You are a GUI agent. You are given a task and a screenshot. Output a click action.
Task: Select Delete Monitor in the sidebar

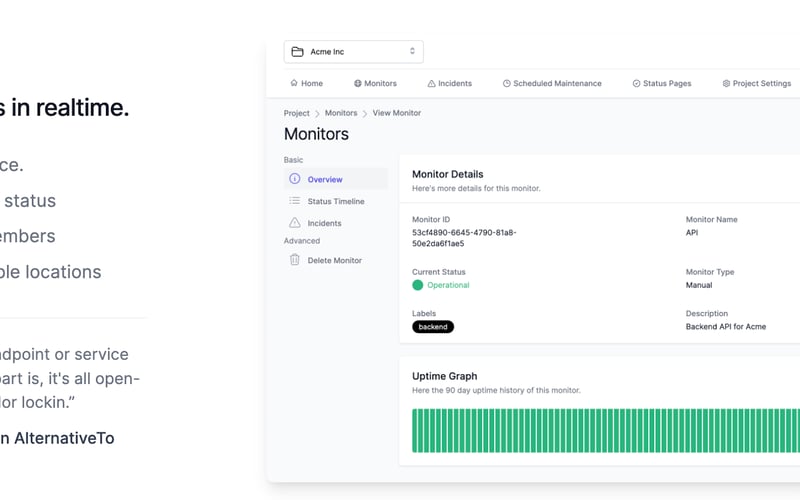335,260
